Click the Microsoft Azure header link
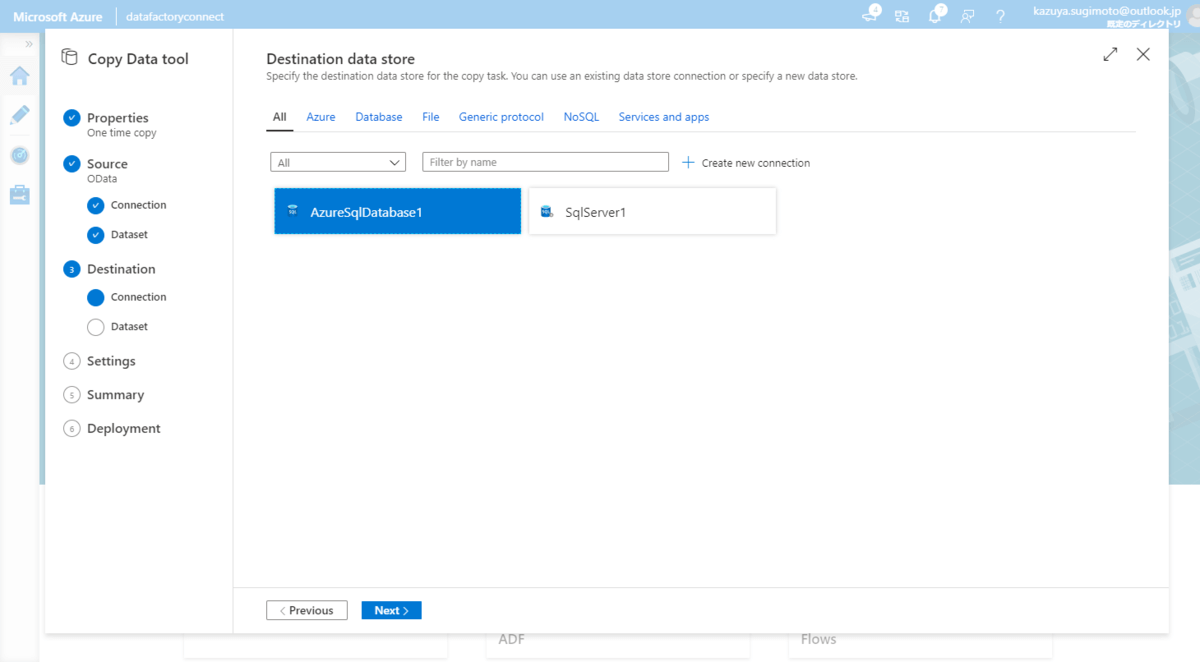This screenshot has width=1200, height=662. point(57,16)
